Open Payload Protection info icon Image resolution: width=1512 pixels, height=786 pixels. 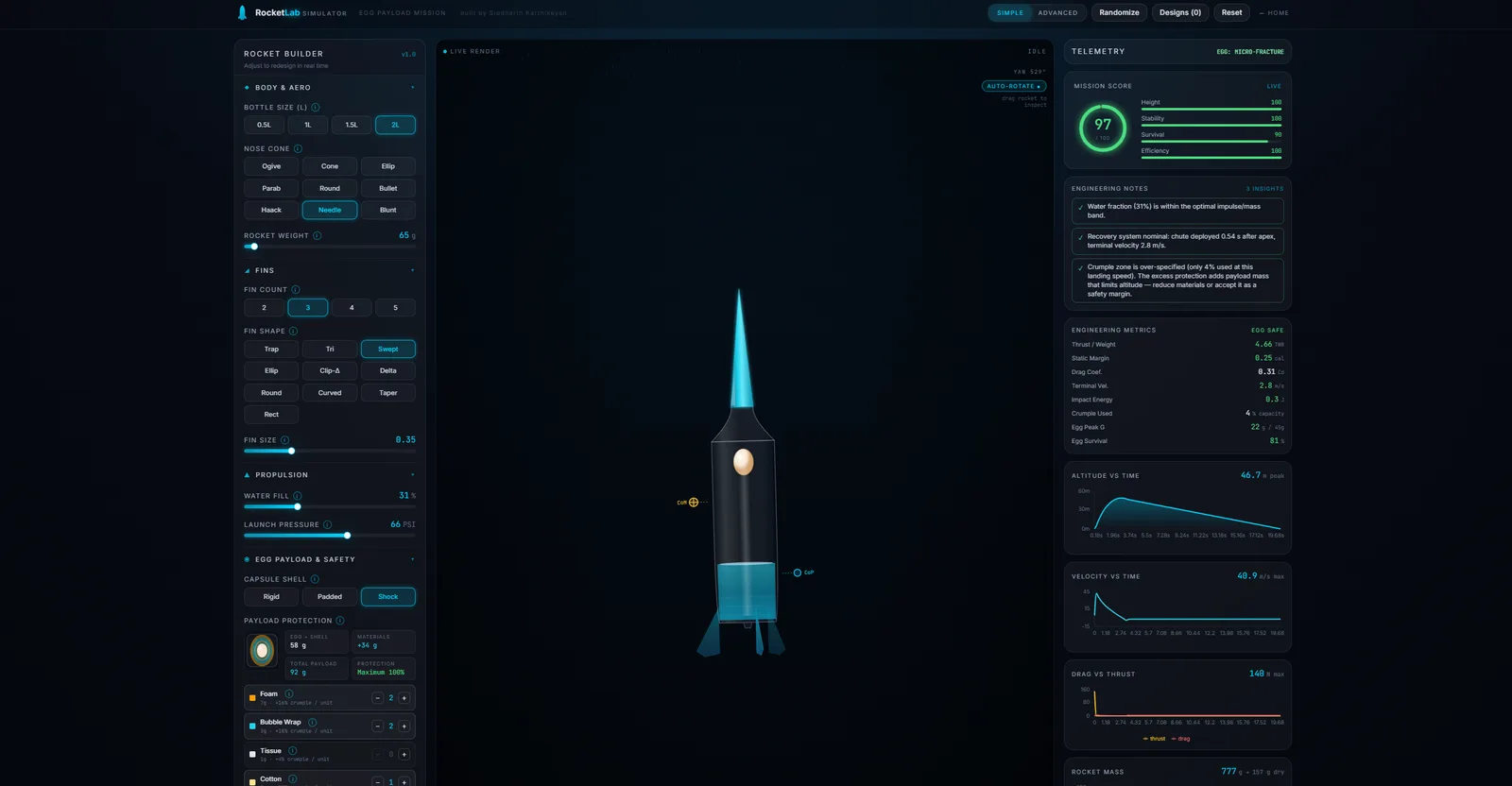click(x=340, y=621)
